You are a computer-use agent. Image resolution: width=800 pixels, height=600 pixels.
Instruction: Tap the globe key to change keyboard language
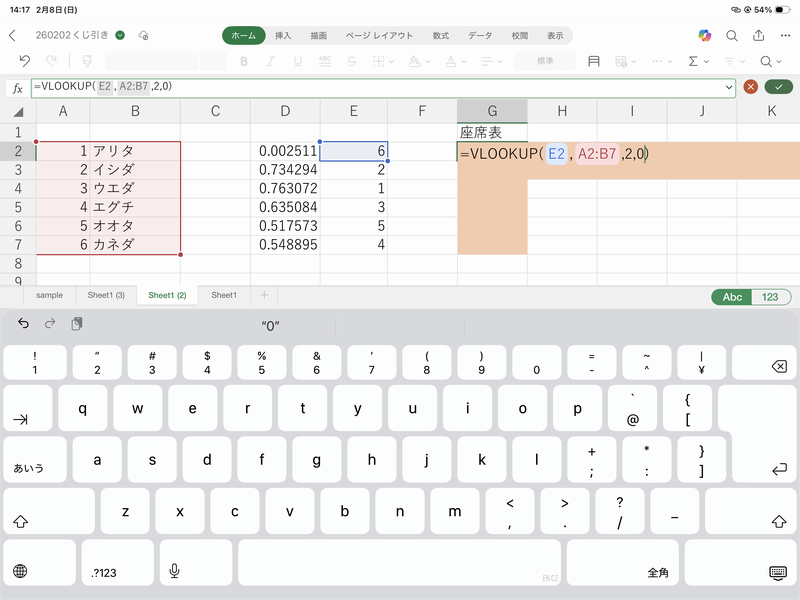click(20, 571)
